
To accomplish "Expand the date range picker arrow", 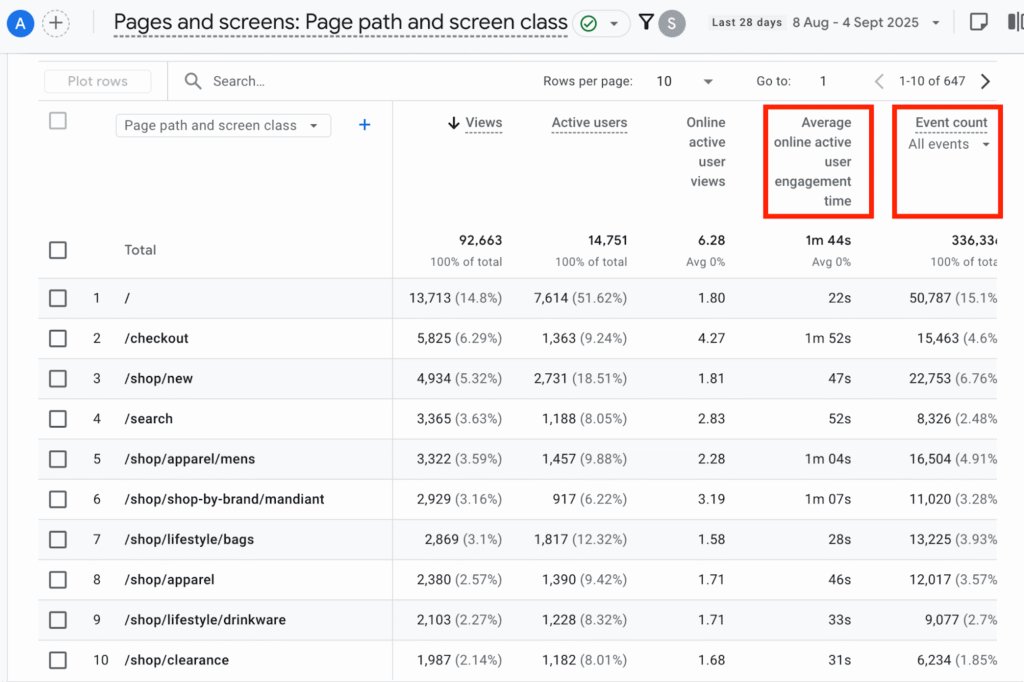I will 936,23.
